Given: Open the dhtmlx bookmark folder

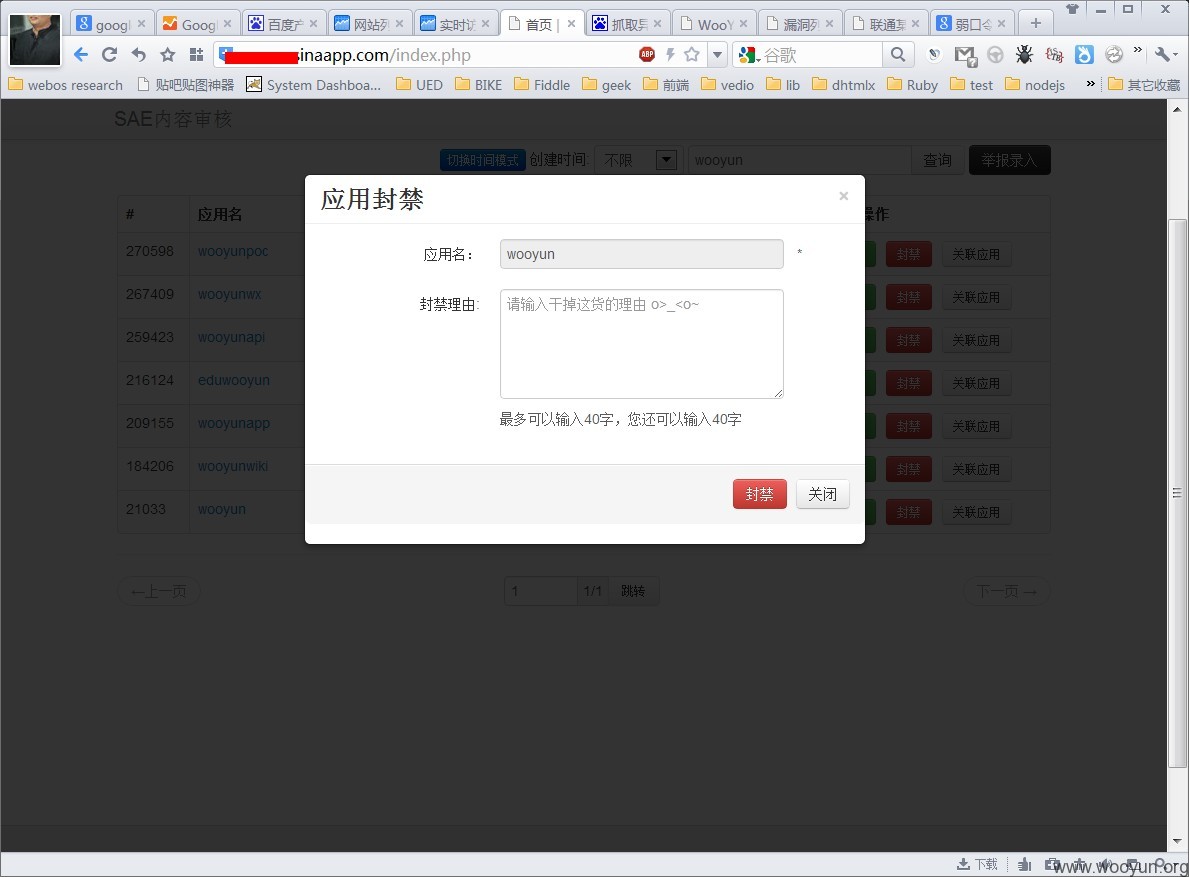Looking at the screenshot, I should tap(843, 85).
